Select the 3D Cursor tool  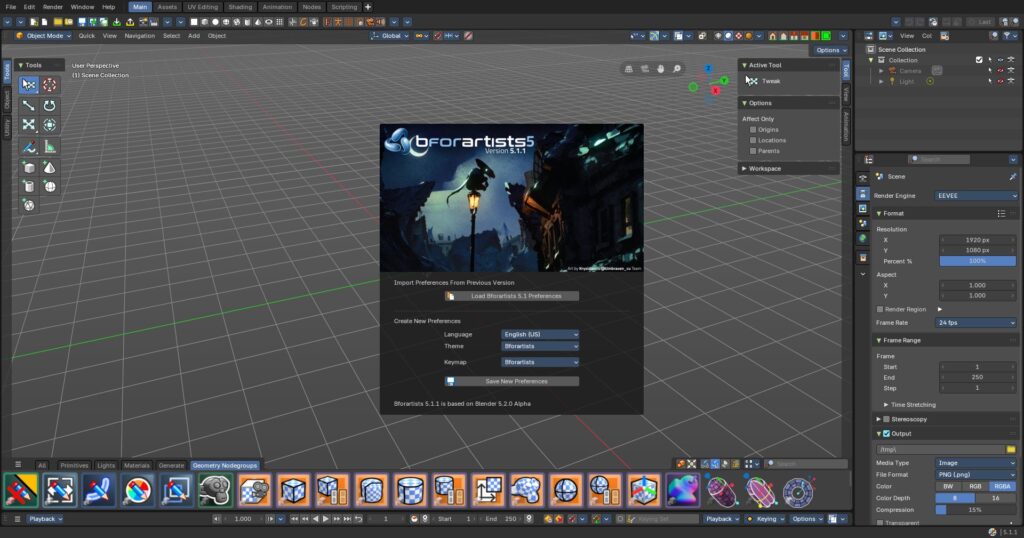tap(50, 84)
